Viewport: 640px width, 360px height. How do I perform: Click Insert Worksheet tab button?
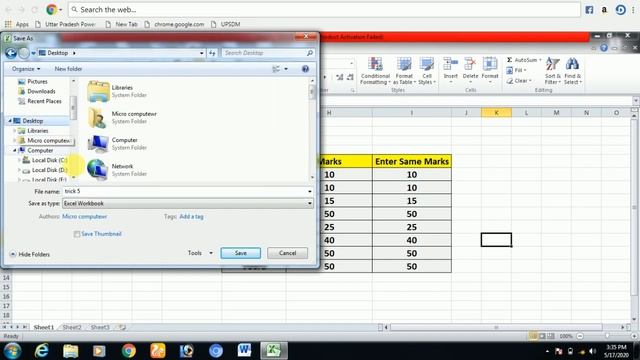[122, 327]
